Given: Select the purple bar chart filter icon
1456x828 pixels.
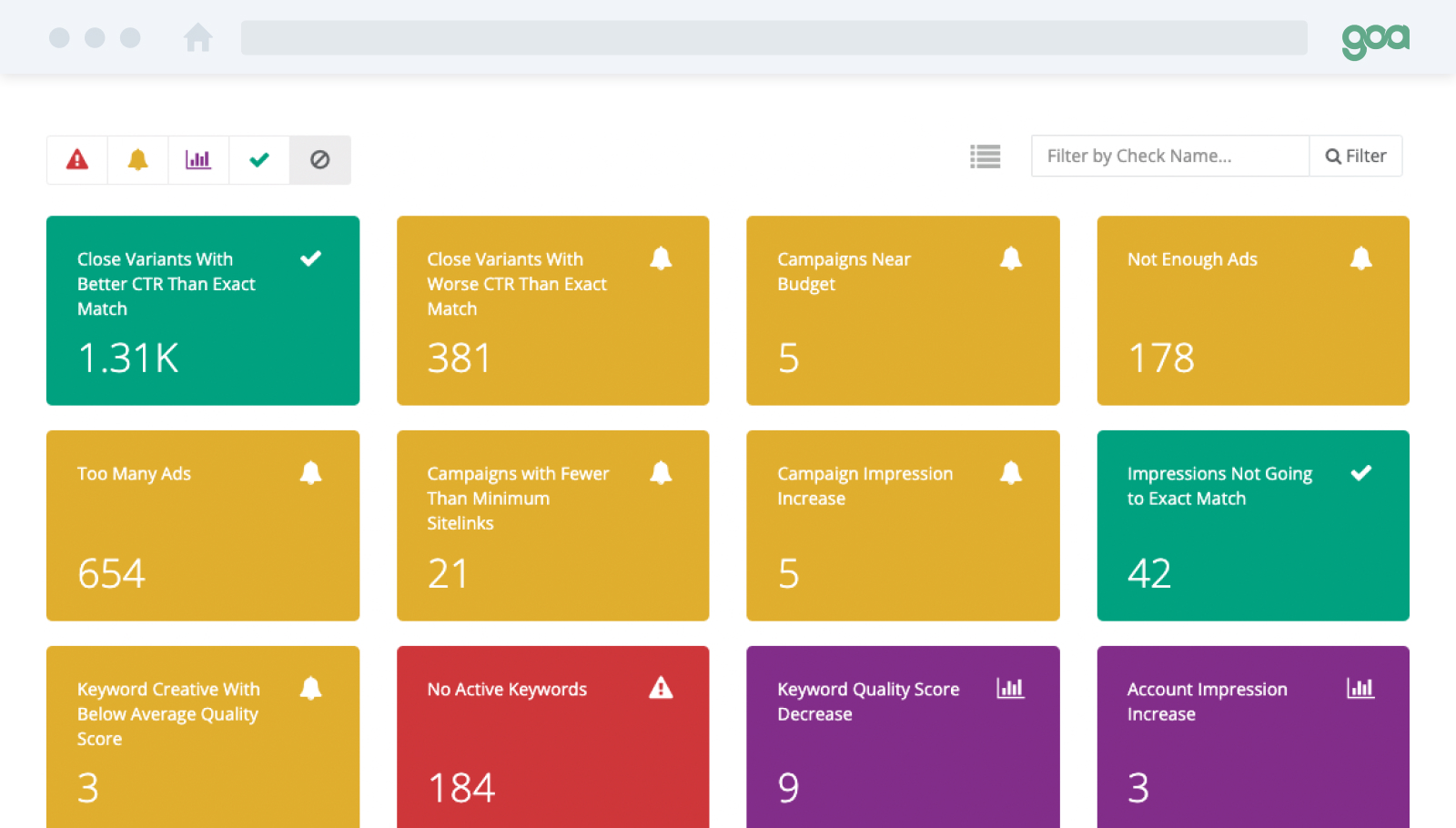Looking at the screenshot, I should [198, 159].
